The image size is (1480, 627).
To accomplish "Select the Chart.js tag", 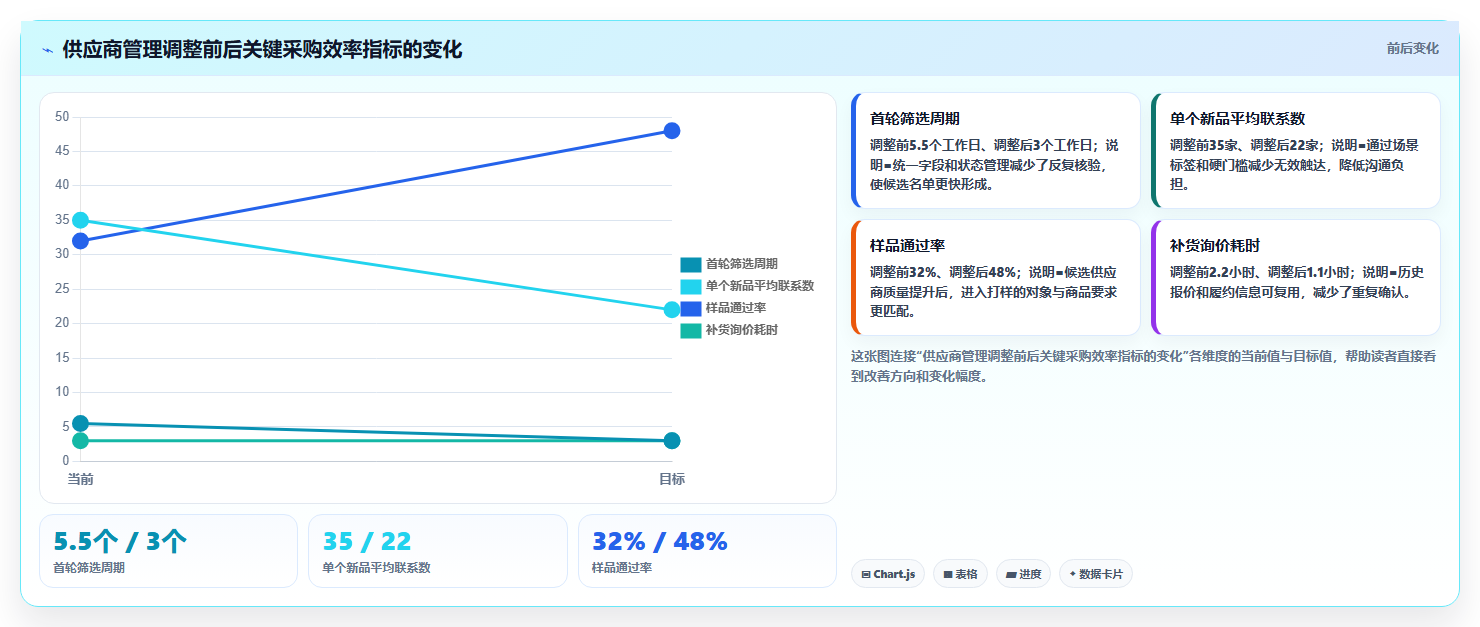I will [x=888, y=574].
